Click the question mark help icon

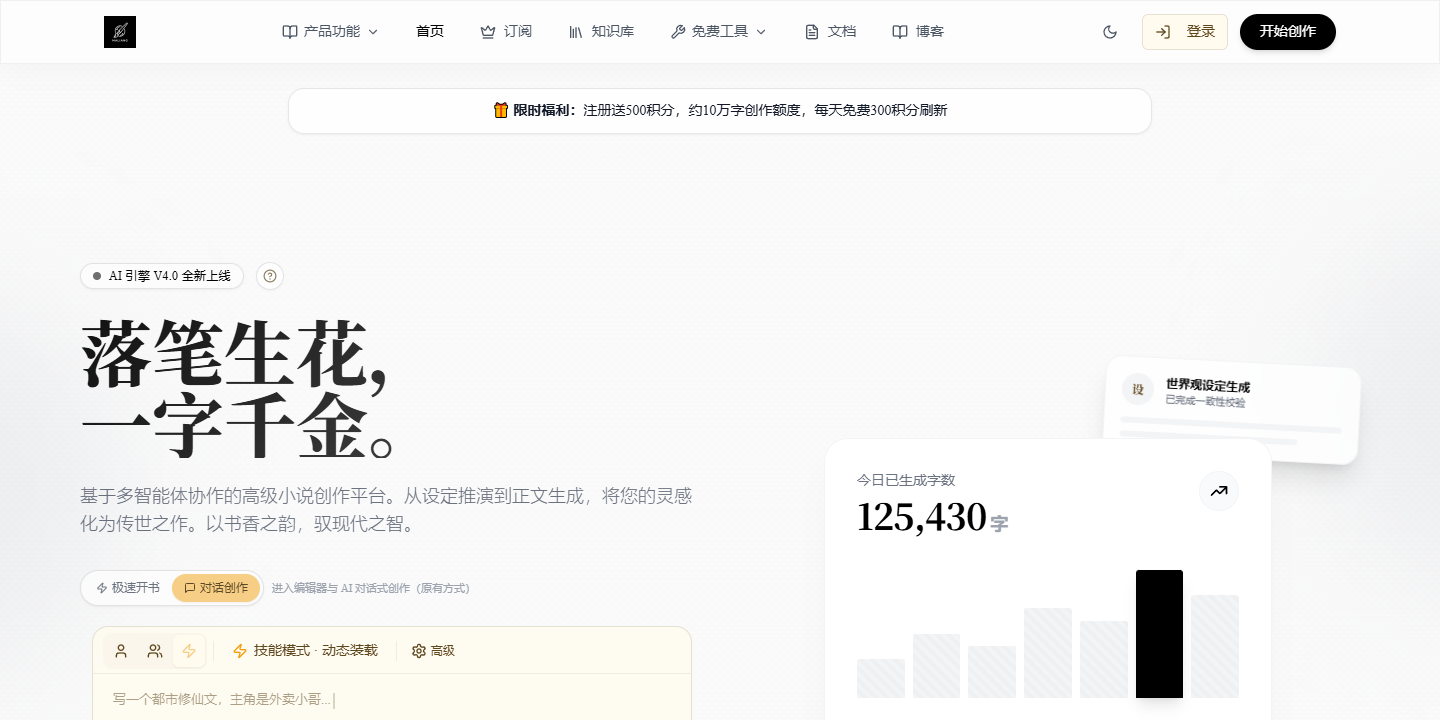click(x=270, y=276)
